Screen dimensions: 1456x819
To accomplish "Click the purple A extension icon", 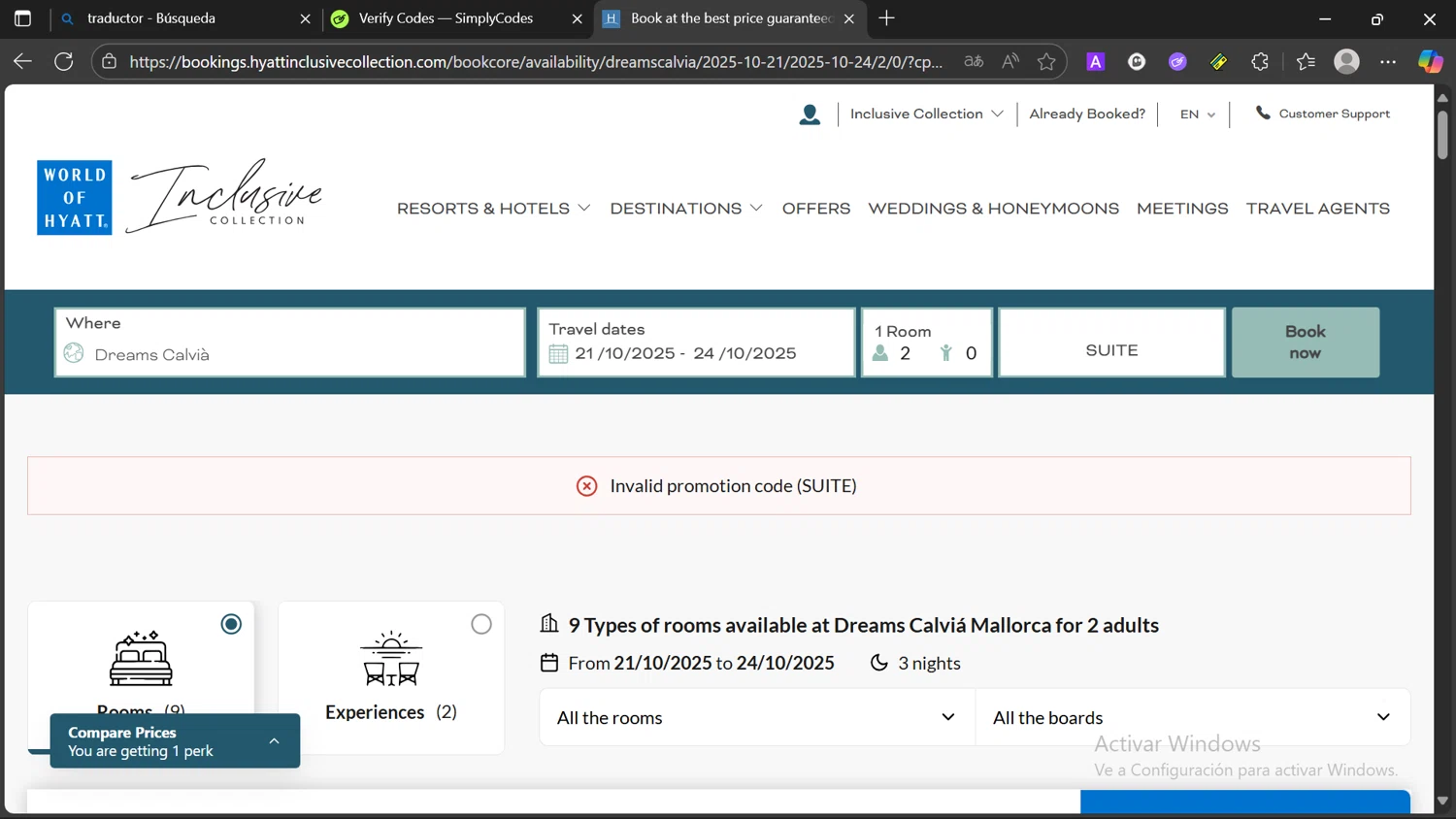I will click(1096, 62).
